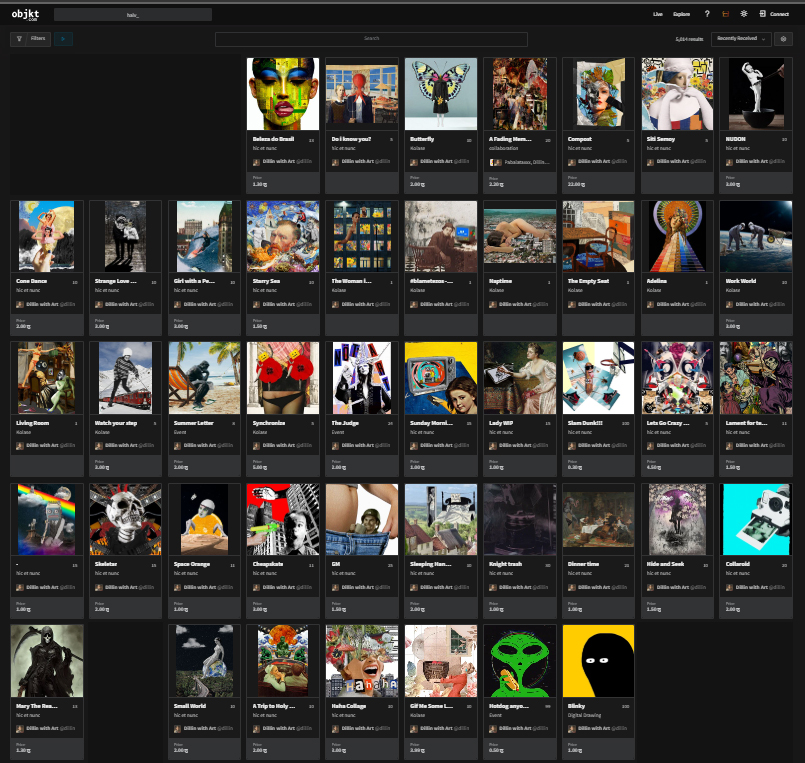Click the creator avatar on the Synchronize card
The width and height of the screenshot is (805, 763).
click(x=256, y=446)
